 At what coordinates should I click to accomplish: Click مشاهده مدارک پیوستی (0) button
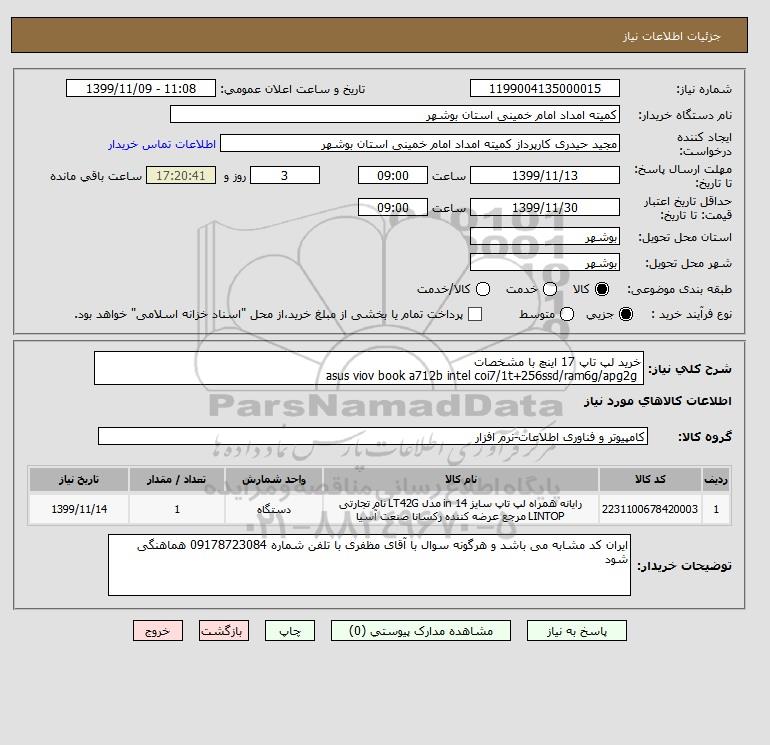click(x=421, y=631)
